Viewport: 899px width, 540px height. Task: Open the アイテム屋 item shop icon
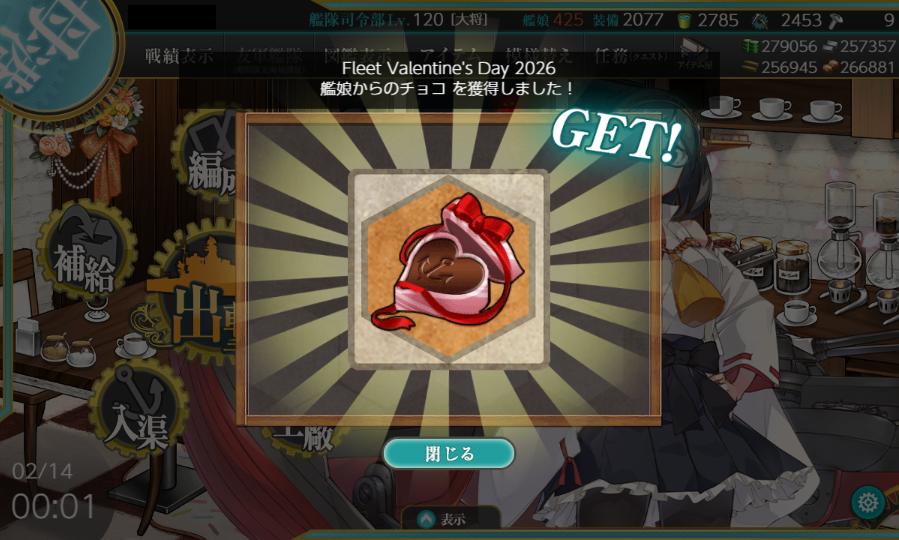click(x=695, y=55)
